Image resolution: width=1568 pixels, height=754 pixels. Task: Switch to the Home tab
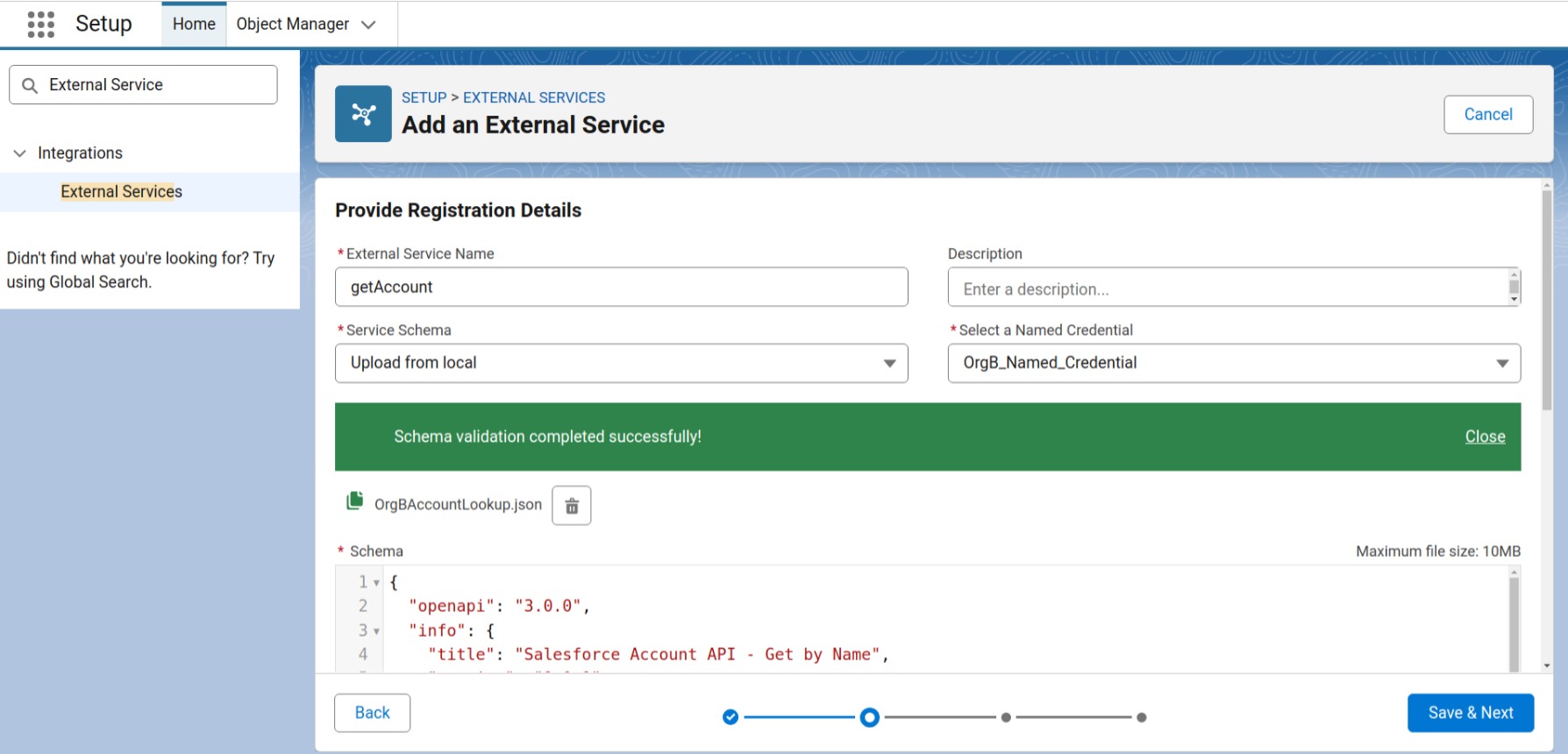(194, 25)
